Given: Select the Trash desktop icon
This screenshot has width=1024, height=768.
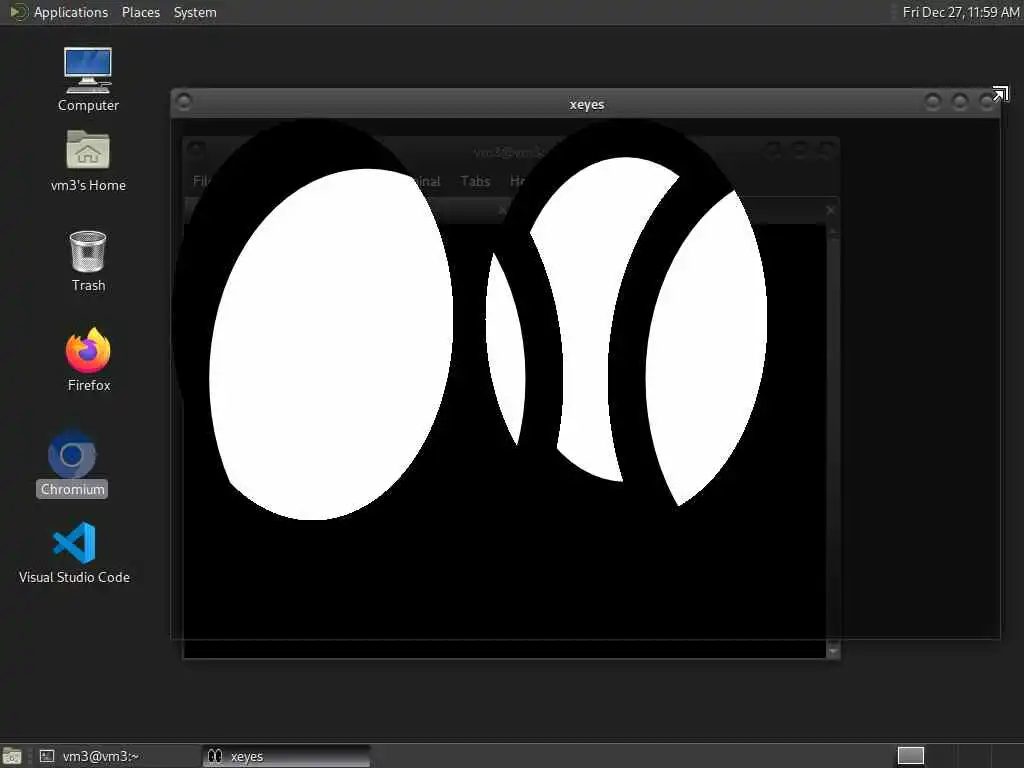Looking at the screenshot, I should coord(88,261).
